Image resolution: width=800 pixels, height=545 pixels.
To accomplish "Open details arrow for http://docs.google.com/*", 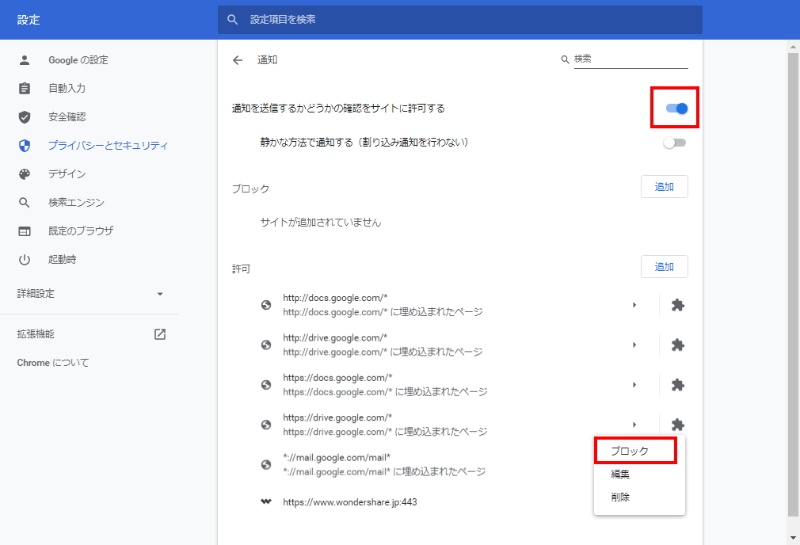I will [634, 305].
